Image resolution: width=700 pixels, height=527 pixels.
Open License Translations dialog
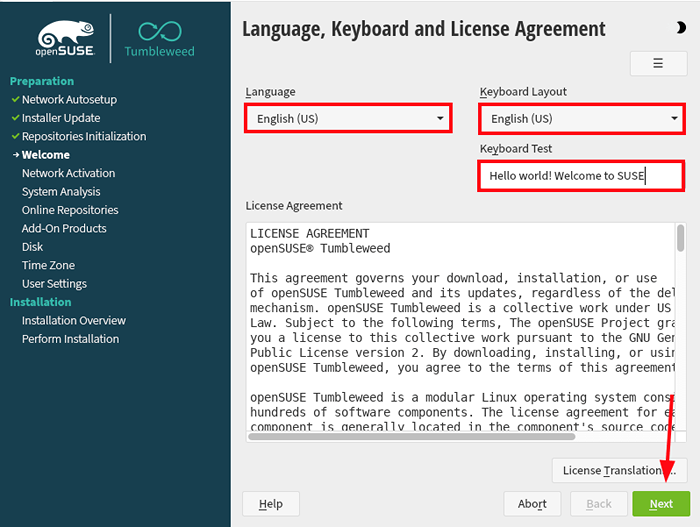point(619,470)
